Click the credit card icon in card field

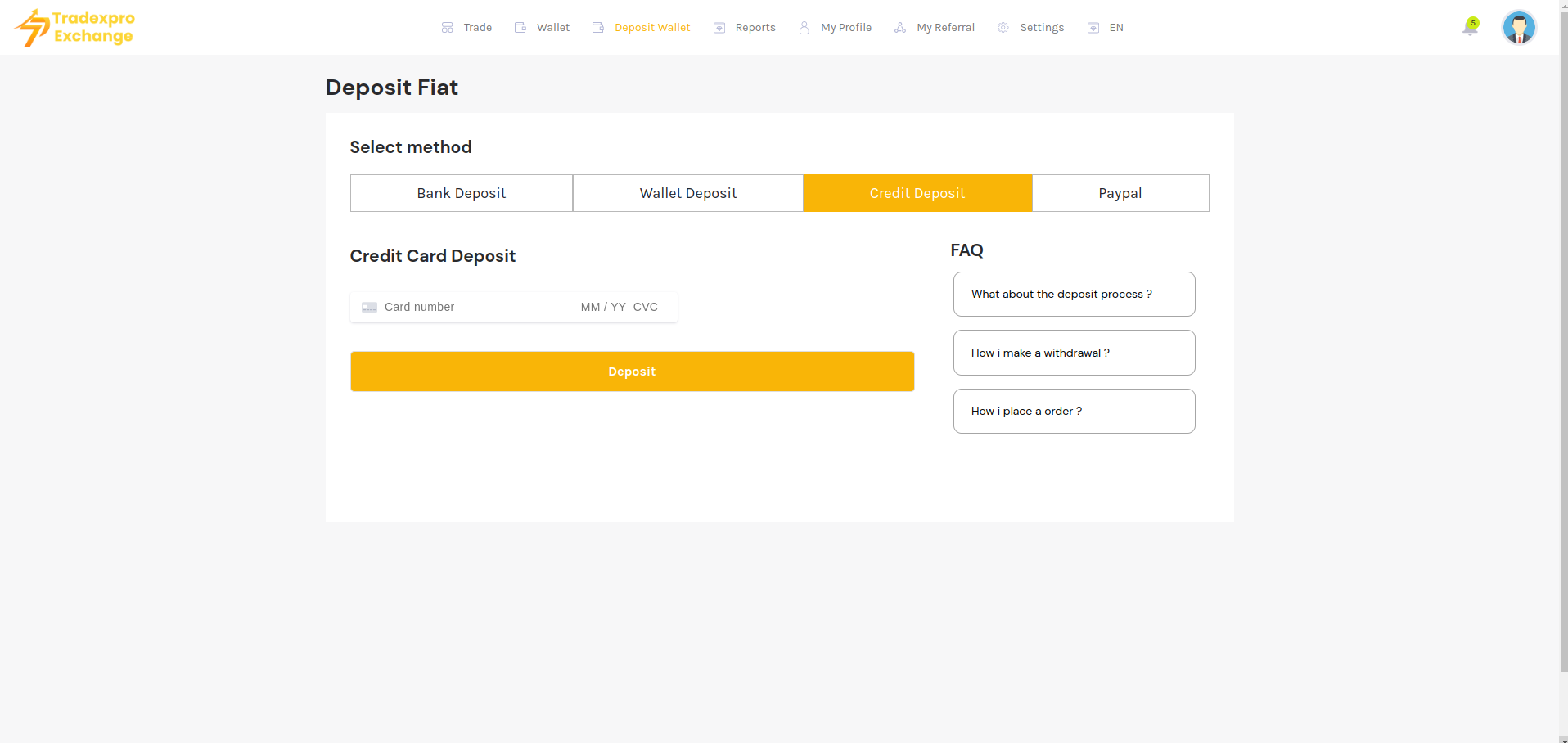tap(369, 308)
